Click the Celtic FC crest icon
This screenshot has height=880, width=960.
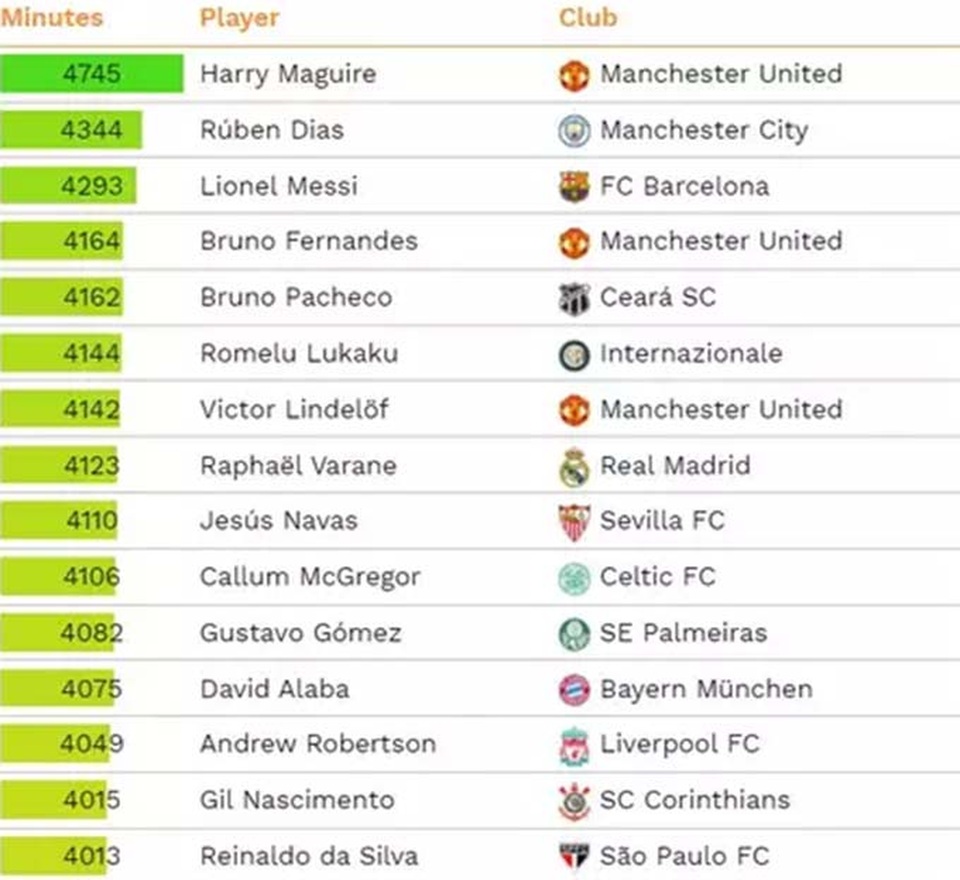point(574,578)
